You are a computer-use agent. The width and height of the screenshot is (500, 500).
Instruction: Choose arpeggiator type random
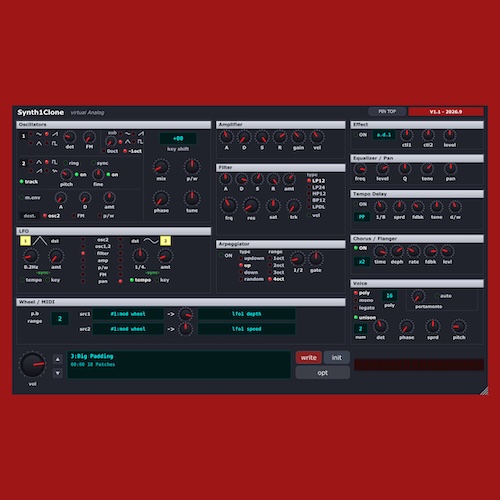(251, 279)
